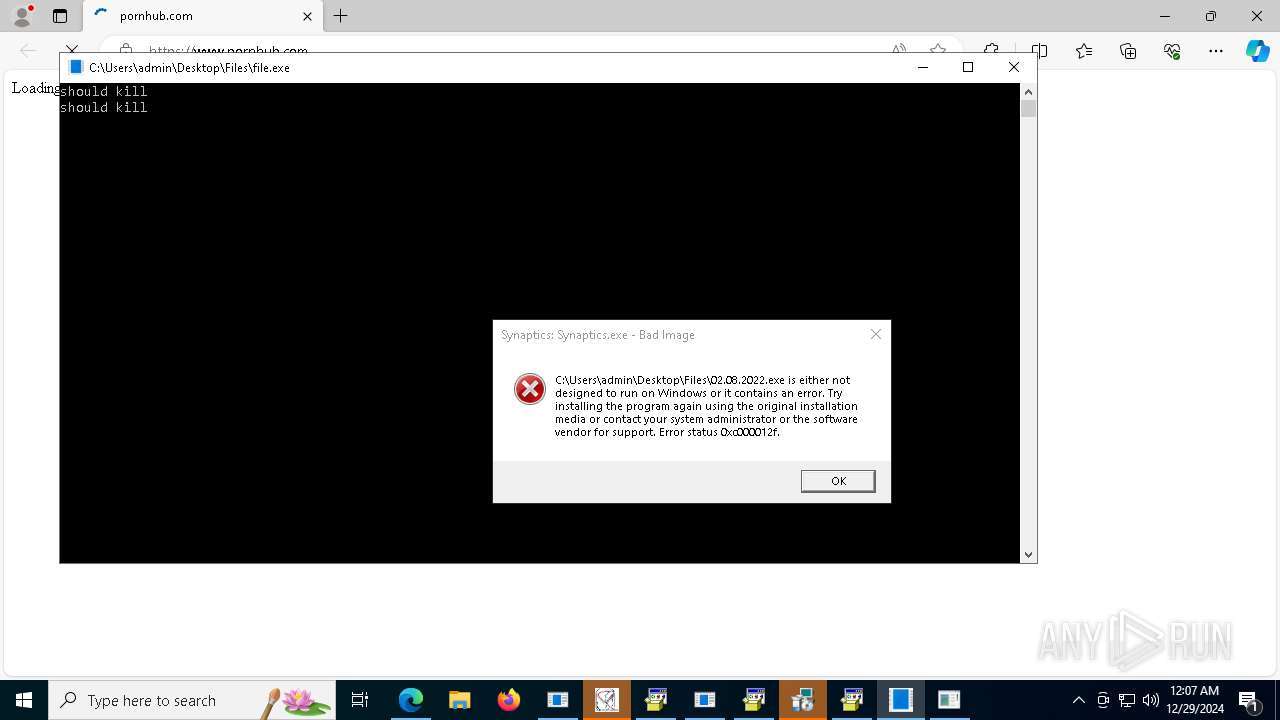Open Task View on taskbar
This screenshot has width=1280, height=720.
[360, 700]
